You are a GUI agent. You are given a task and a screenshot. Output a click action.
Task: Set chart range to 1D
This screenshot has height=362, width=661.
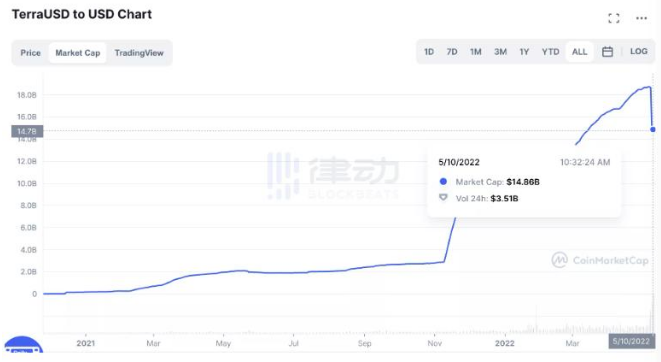(429, 52)
